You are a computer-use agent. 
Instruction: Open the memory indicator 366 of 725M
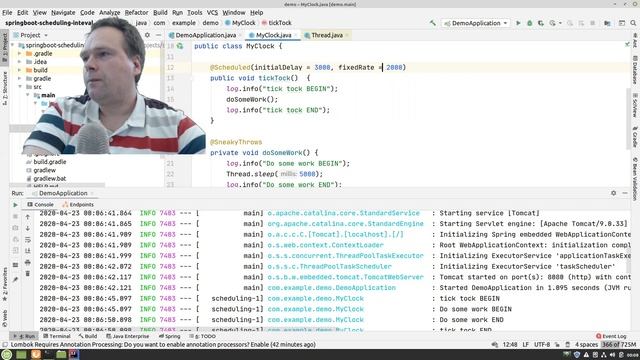pyautogui.click(x=618, y=345)
